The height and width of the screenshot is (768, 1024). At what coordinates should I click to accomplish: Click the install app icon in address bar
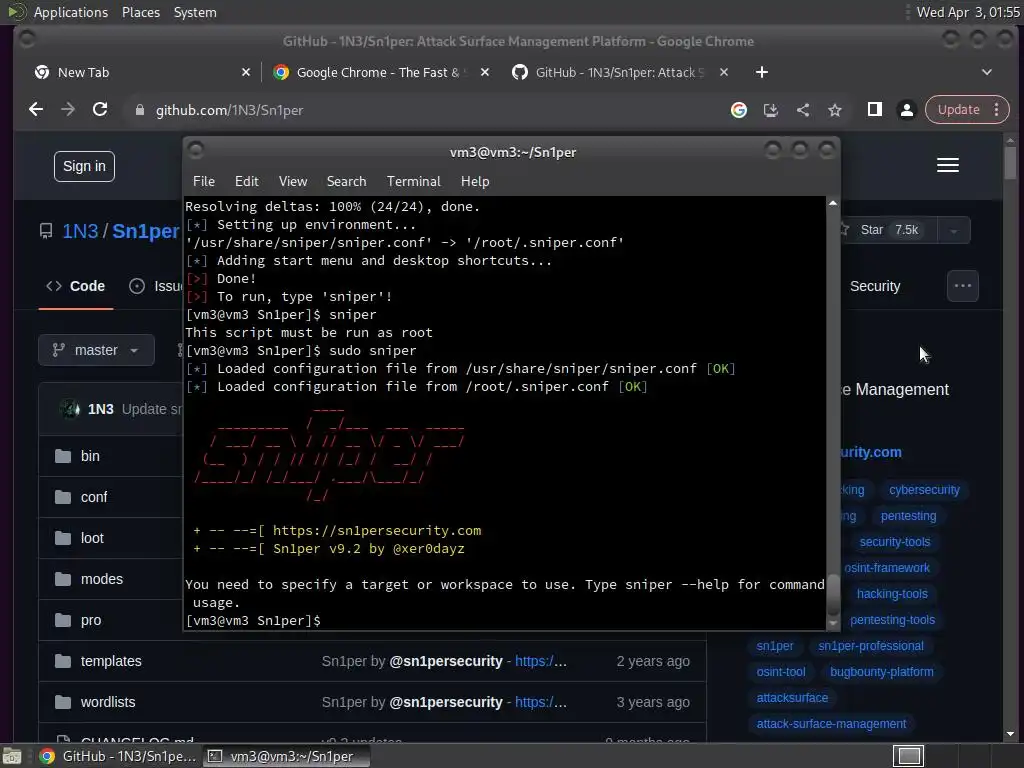pyautogui.click(x=771, y=110)
